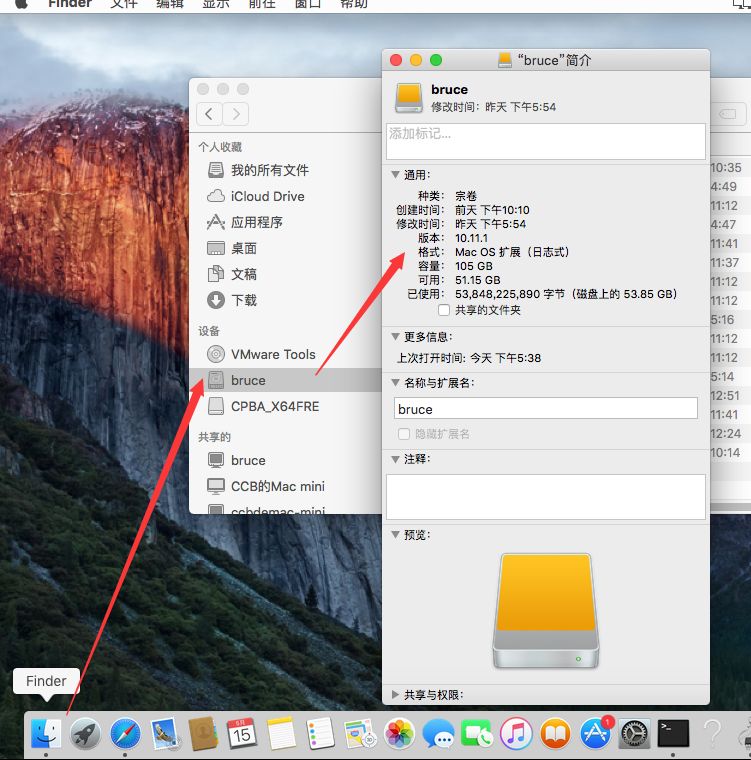Open Messages speech bubble icon
The image size is (751, 760).
point(438,733)
